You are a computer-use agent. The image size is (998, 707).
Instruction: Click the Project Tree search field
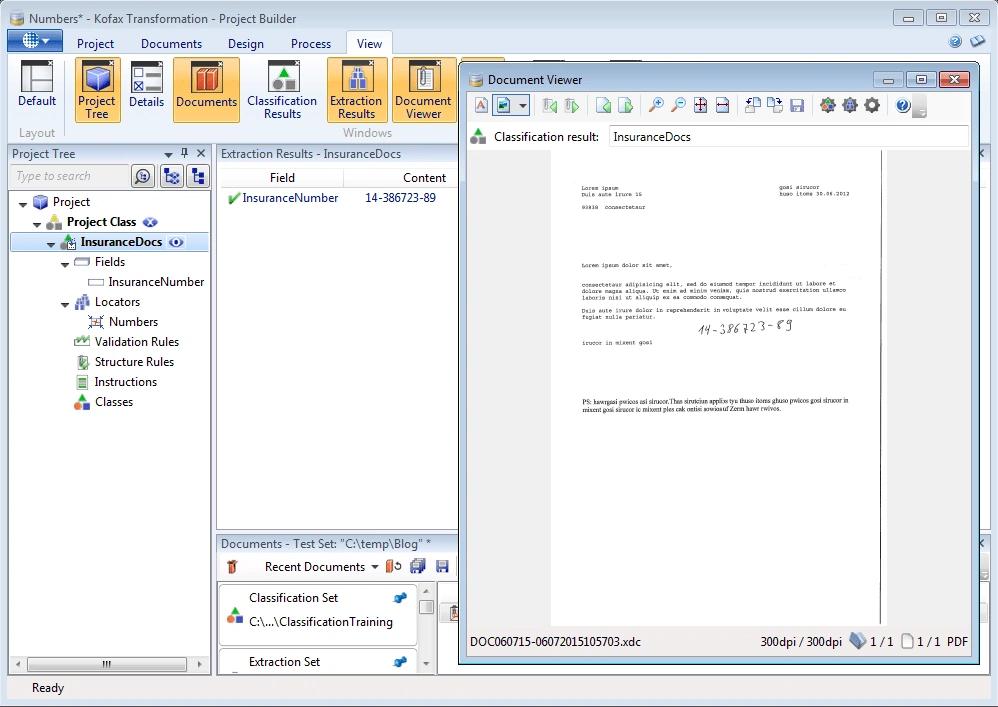[x=70, y=176]
